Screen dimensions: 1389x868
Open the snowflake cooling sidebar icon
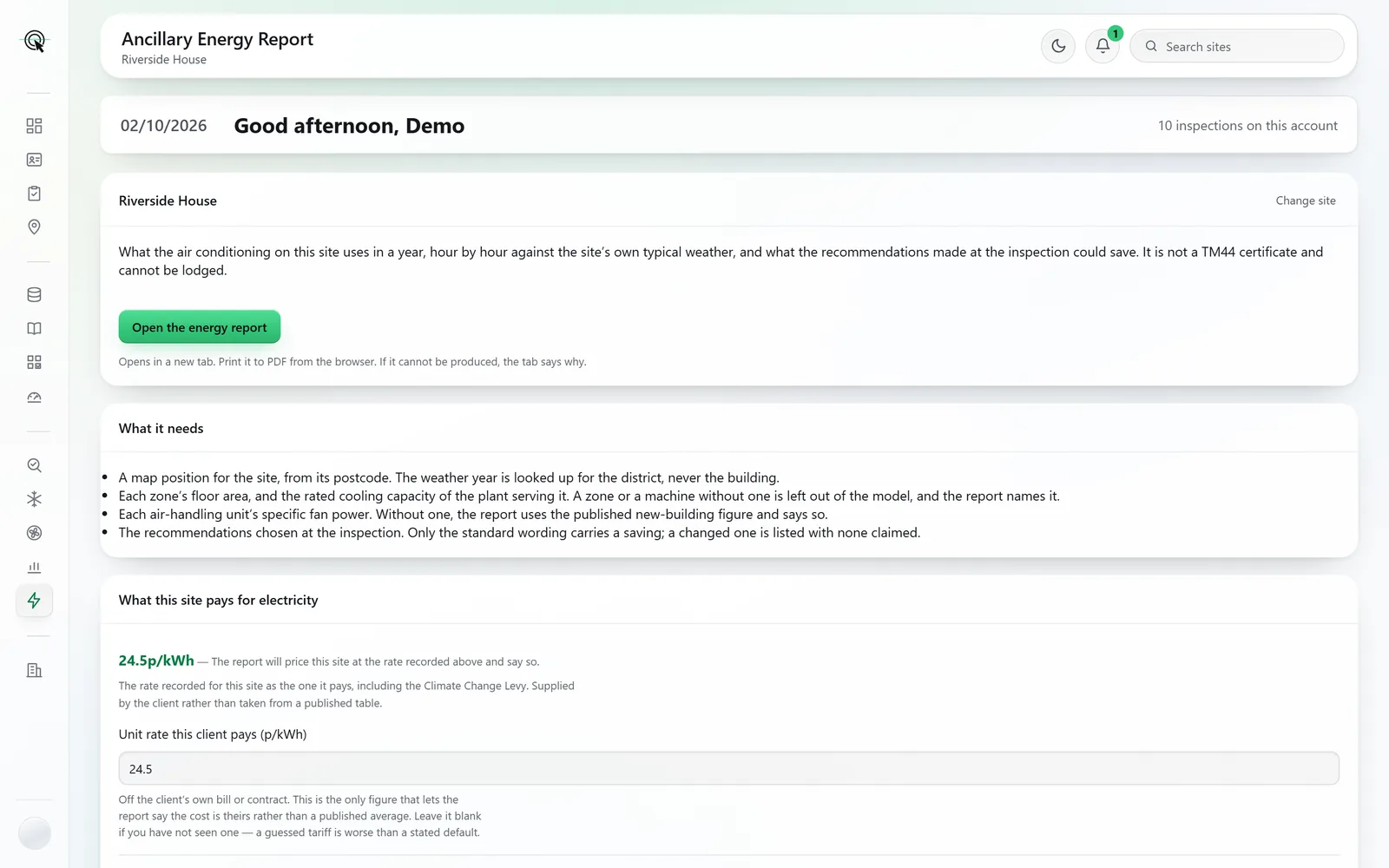[x=34, y=499]
